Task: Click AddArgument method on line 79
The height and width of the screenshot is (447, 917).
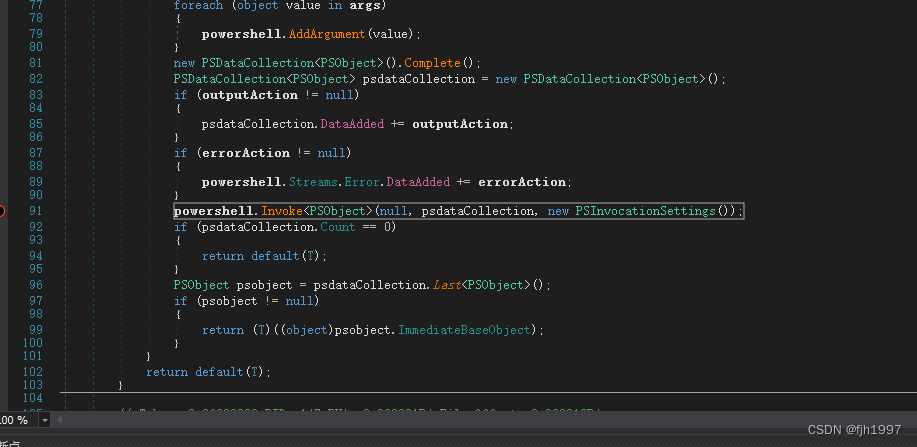Action: click(327, 34)
